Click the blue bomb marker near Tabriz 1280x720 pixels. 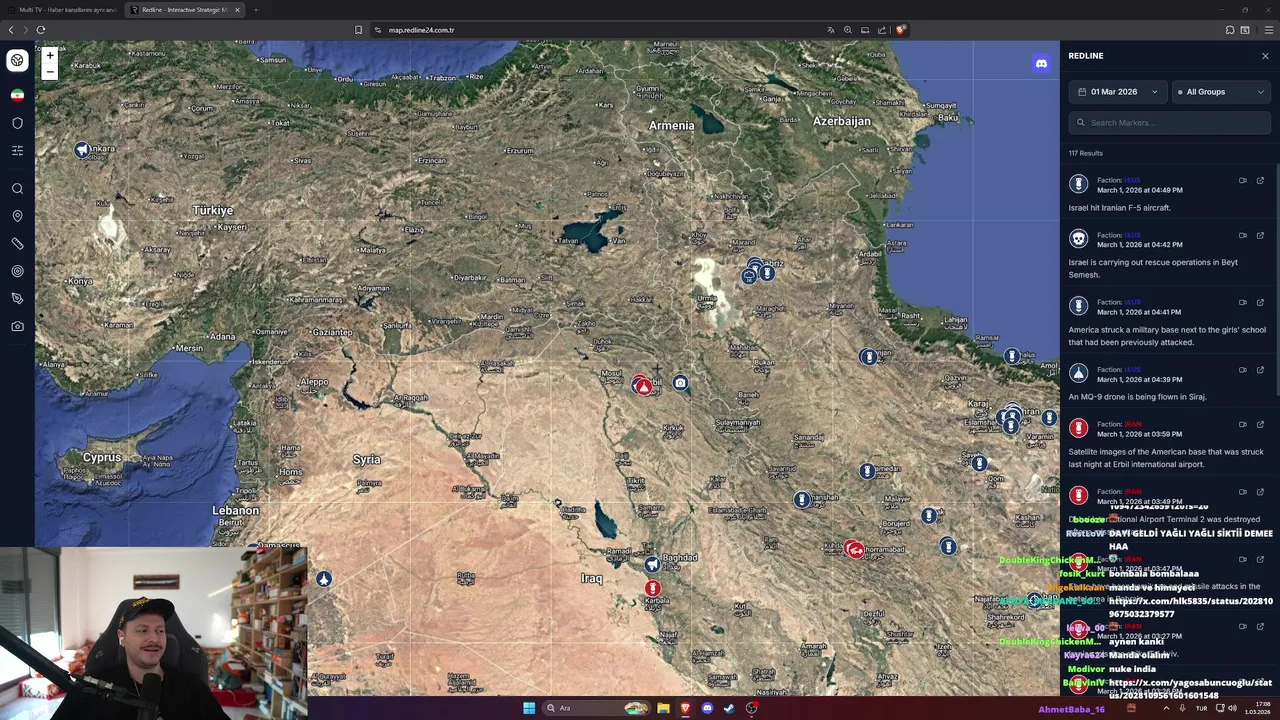pos(767,272)
